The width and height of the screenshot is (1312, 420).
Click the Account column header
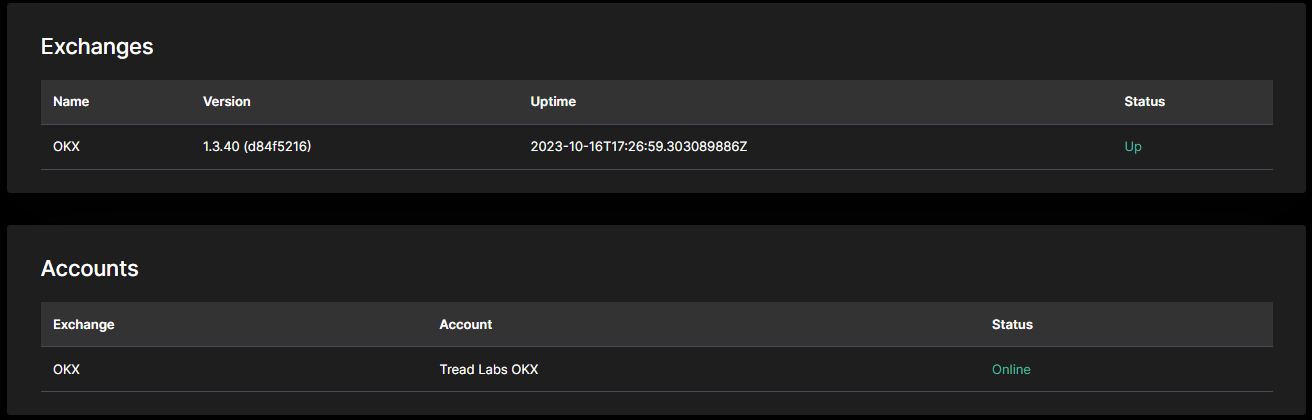pos(465,324)
